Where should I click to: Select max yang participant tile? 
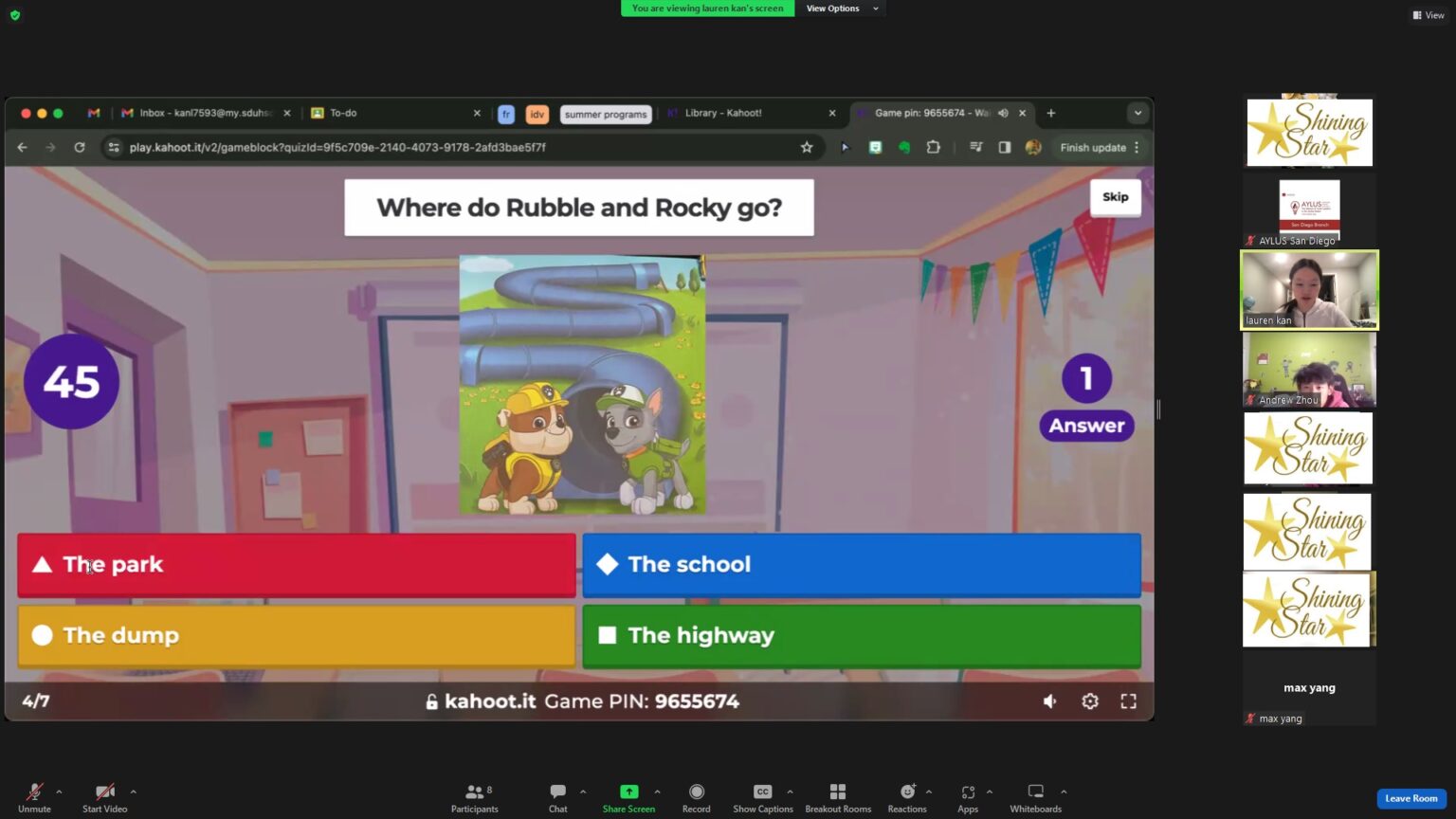click(x=1309, y=689)
